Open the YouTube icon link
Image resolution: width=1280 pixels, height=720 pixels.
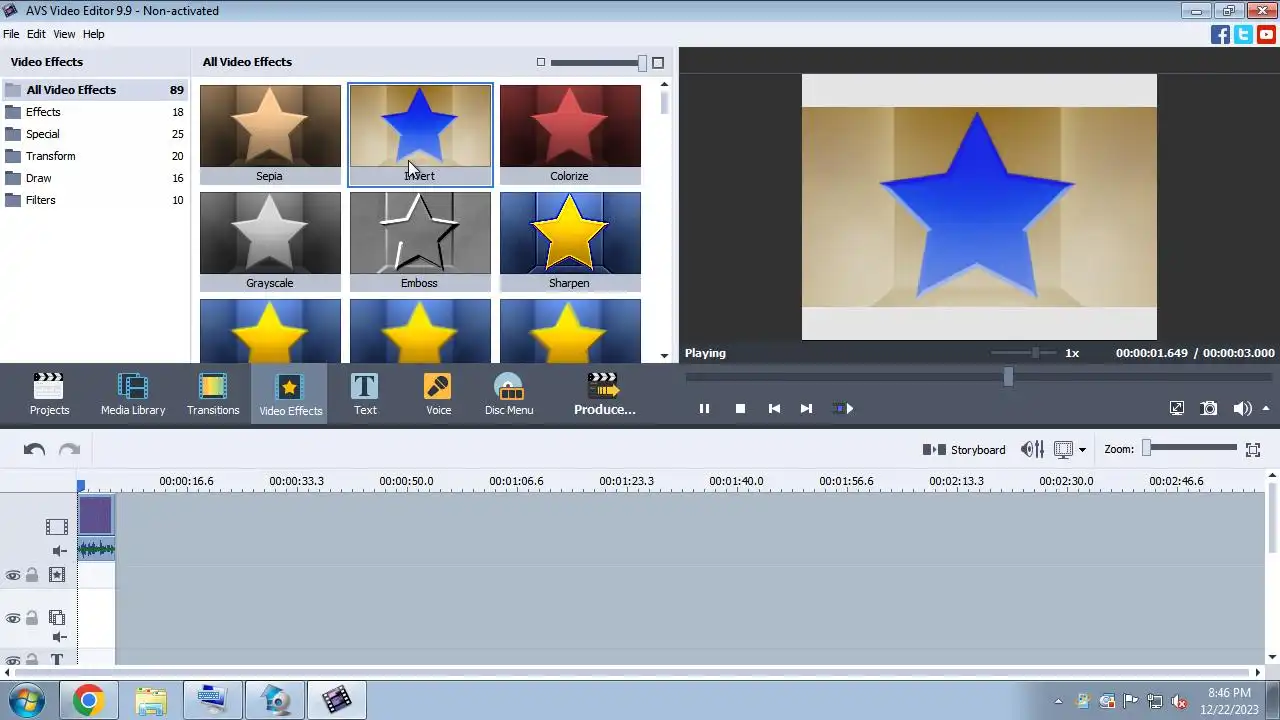coord(1266,35)
